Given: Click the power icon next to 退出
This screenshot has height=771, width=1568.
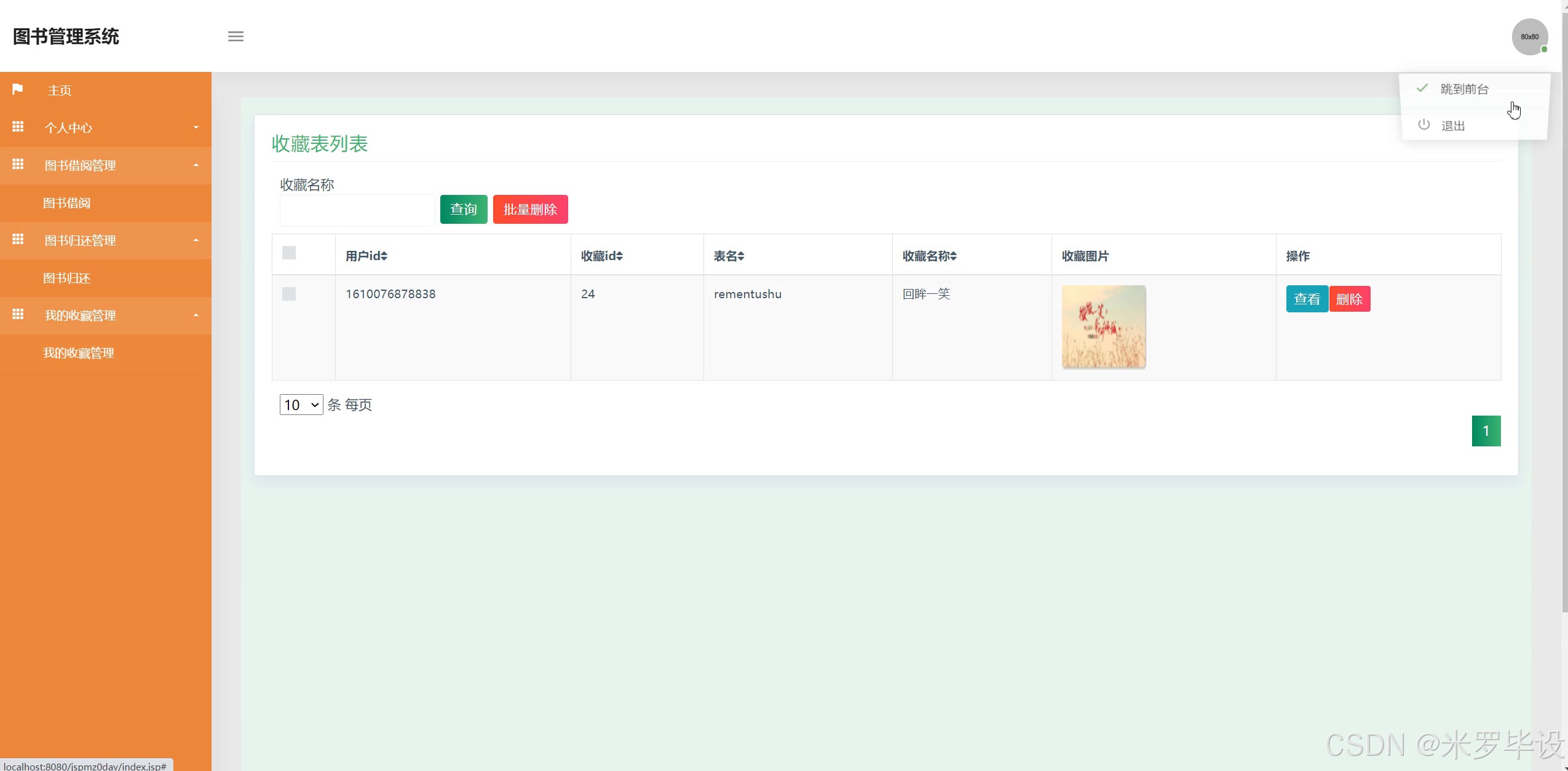Looking at the screenshot, I should tap(1423, 125).
